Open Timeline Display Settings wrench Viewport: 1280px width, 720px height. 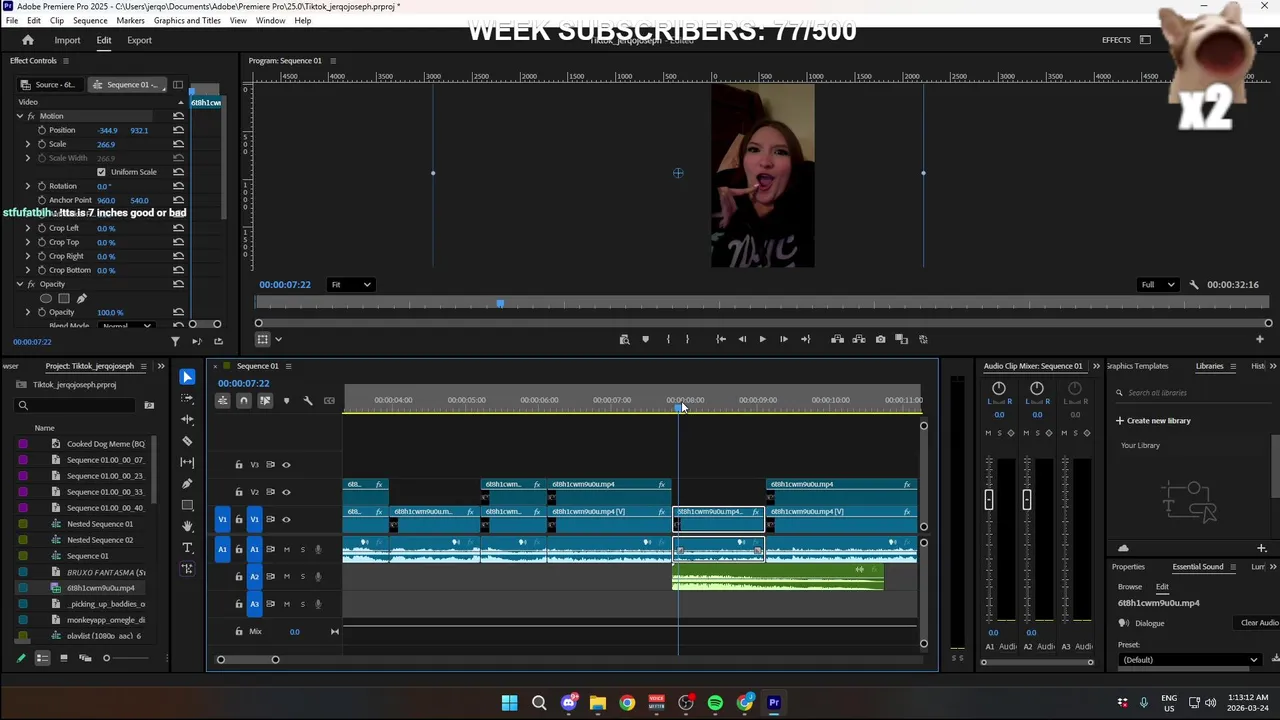coord(308,400)
